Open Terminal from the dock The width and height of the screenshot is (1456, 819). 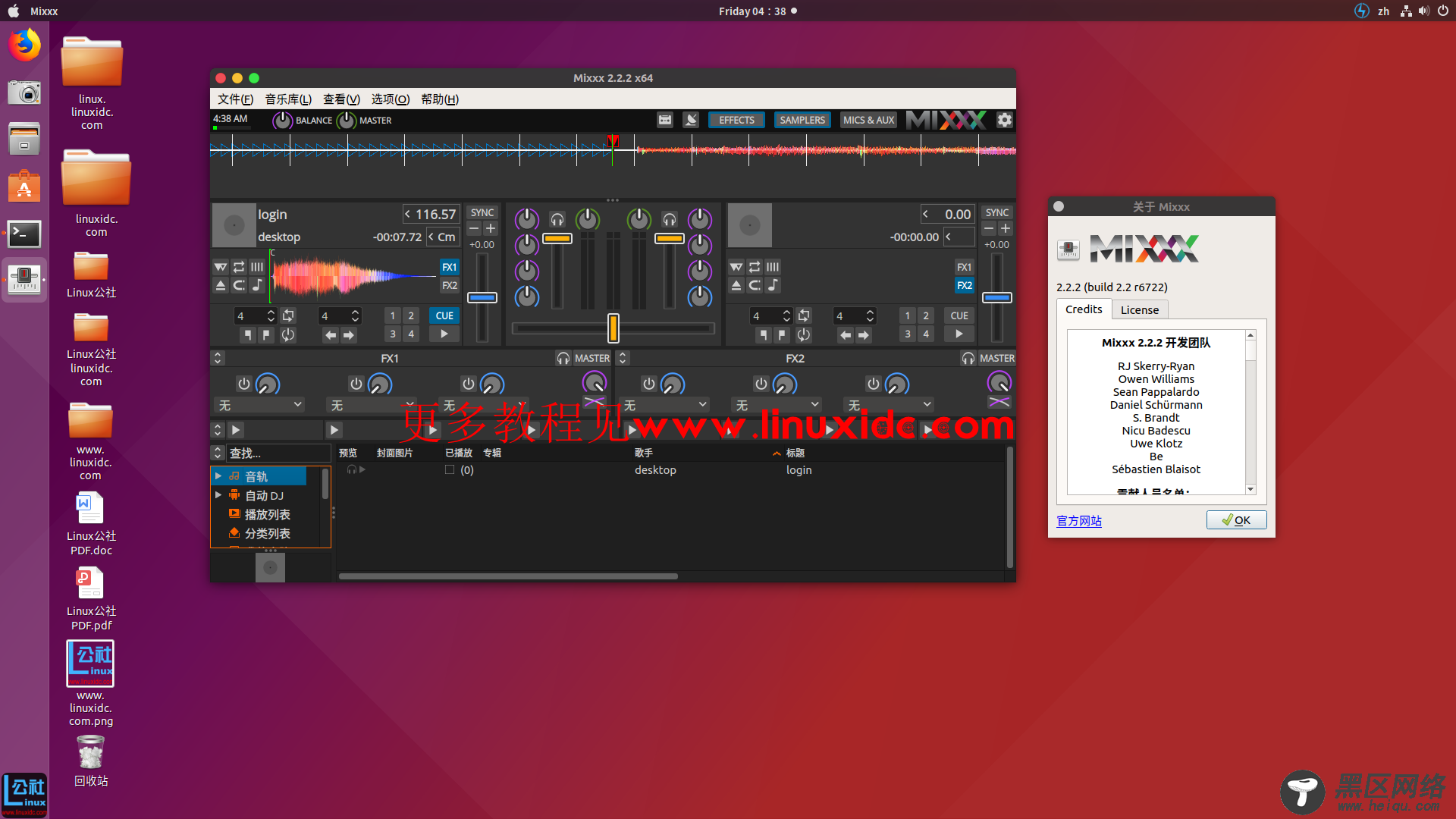pyautogui.click(x=24, y=234)
